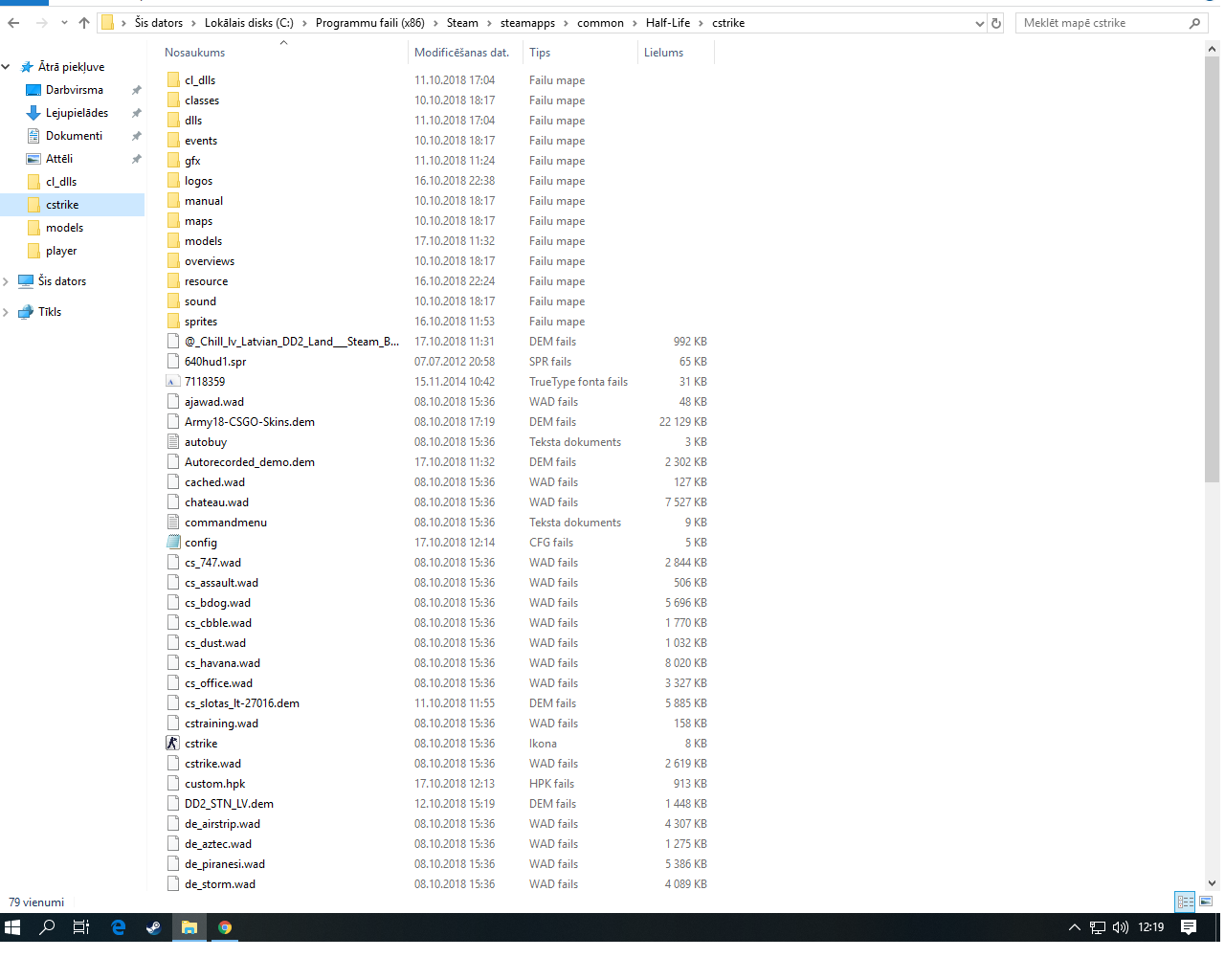Go back using the back arrow
The width and height of the screenshot is (1225, 980).
point(13,23)
